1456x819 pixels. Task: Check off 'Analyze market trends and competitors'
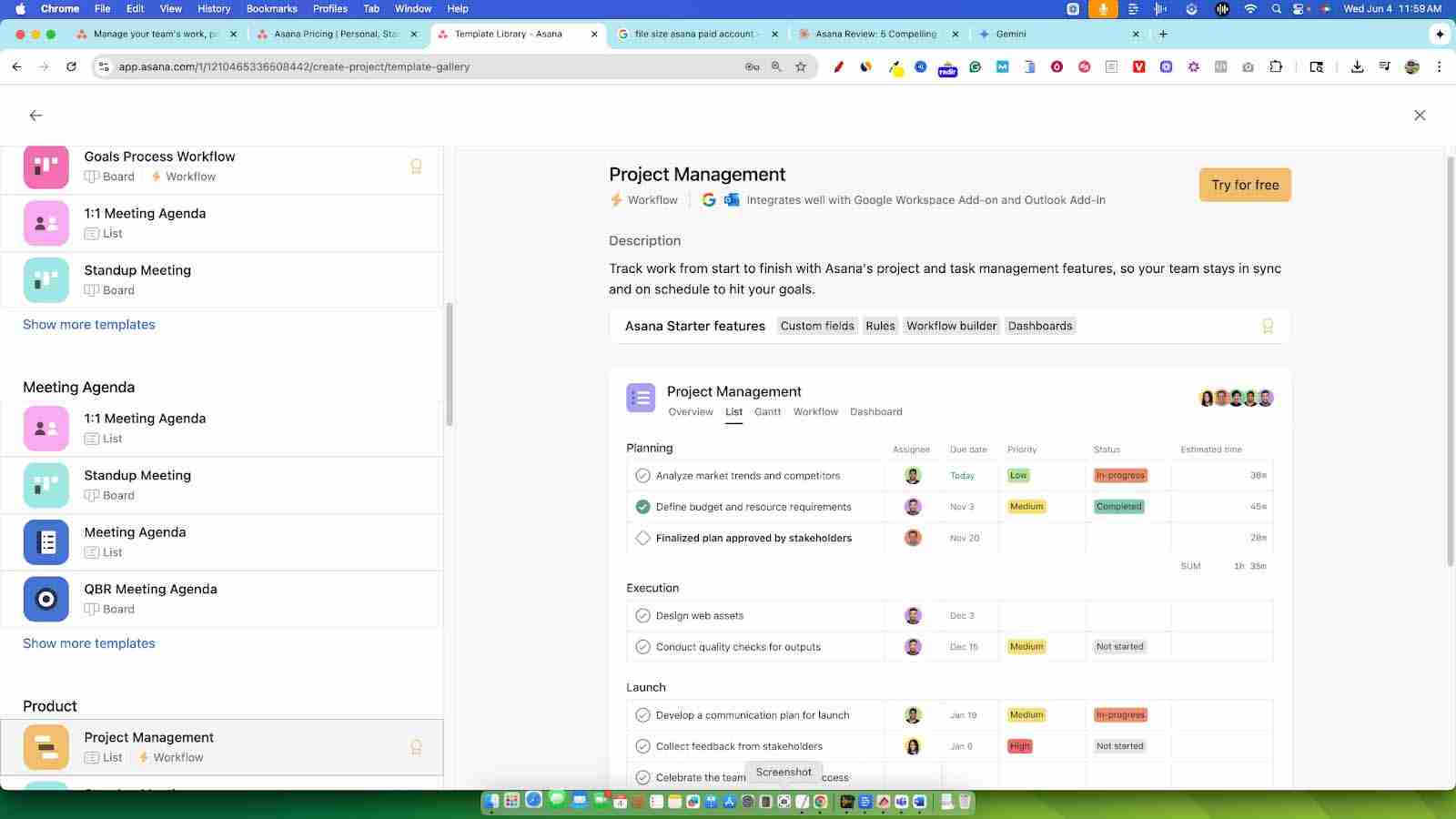(x=643, y=475)
